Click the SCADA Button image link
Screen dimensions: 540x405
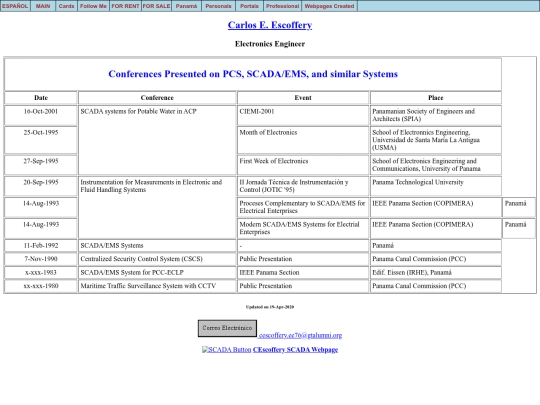tap(227, 350)
